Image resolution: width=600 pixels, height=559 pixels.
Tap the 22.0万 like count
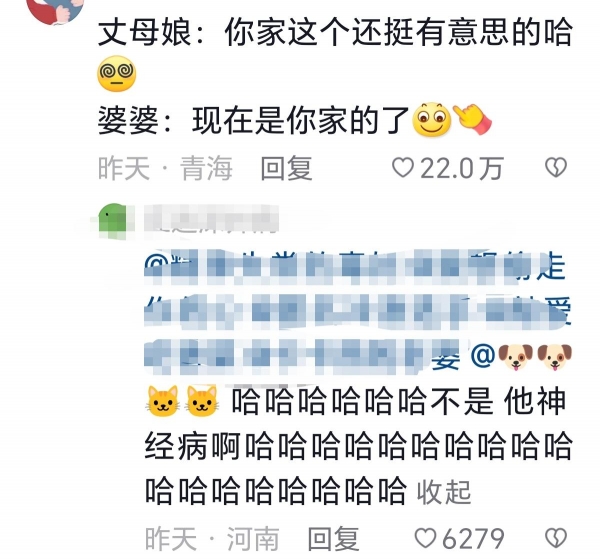click(x=461, y=168)
